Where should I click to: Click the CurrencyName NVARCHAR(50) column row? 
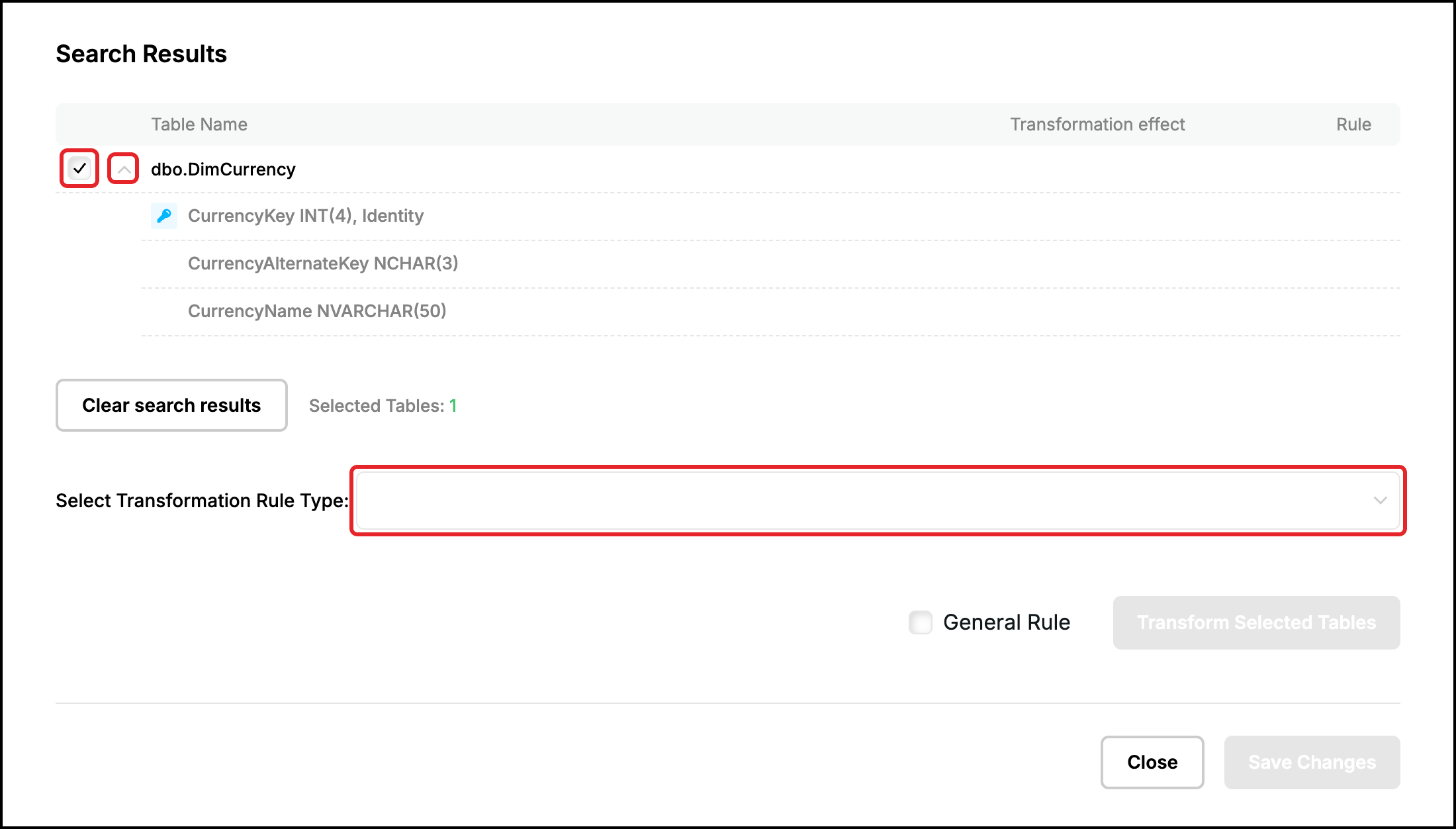tap(770, 311)
